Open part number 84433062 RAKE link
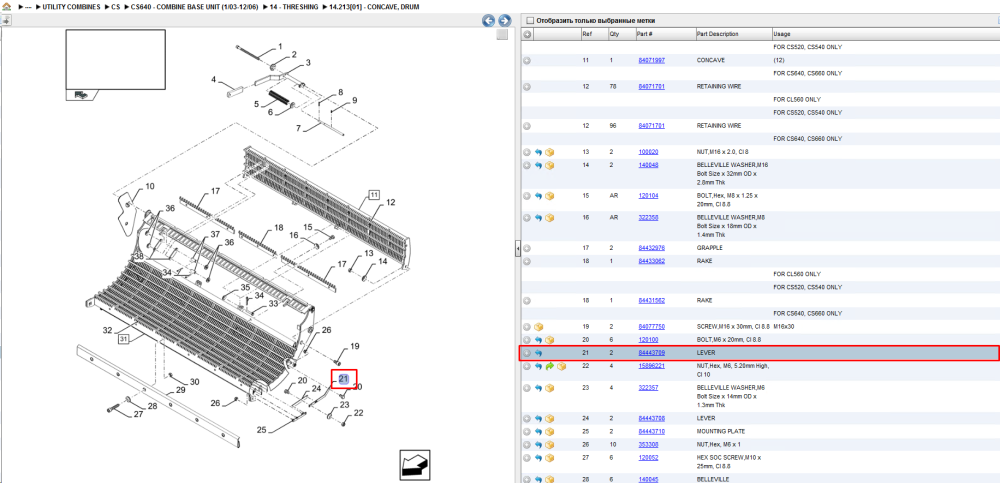The width and height of the screenshot is (1000, 483). point(651,261)
